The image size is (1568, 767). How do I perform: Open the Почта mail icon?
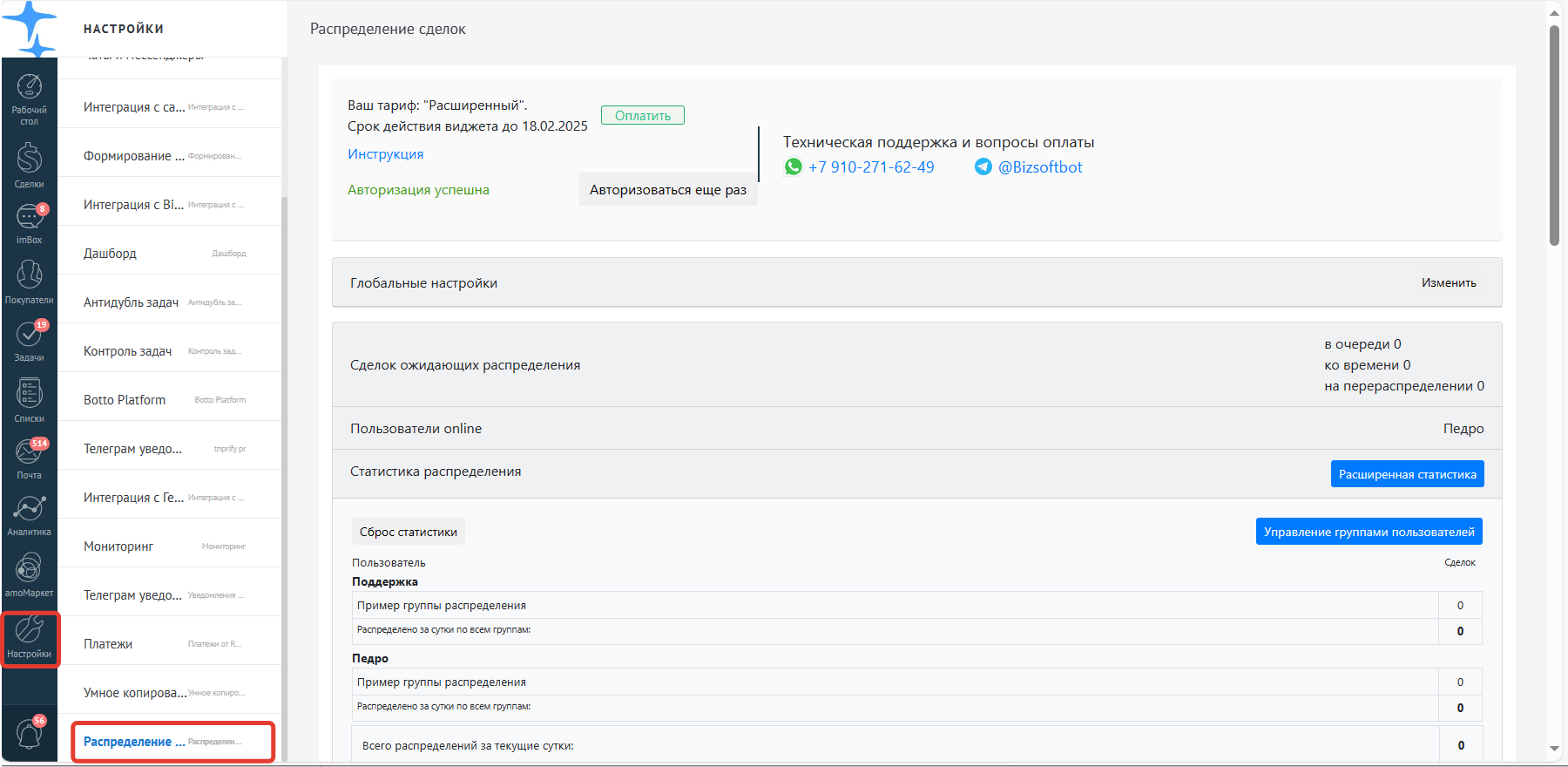(x=29, y=458)
